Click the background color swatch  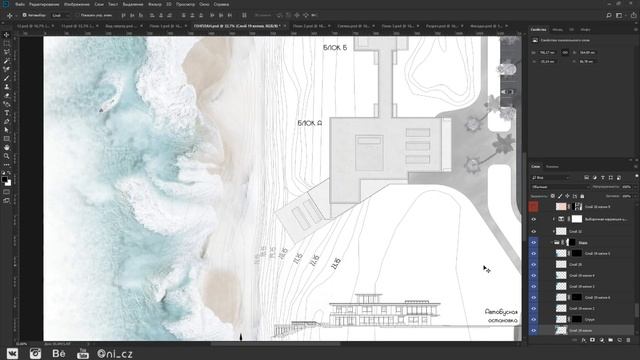(x=8, y=183)
